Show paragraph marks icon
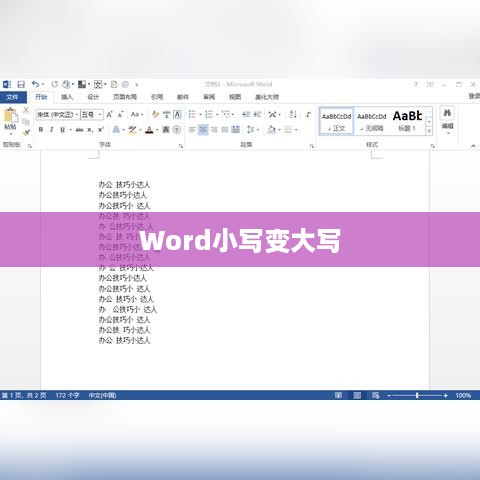Viewport: 480px width, 480px height. (308, 115)
